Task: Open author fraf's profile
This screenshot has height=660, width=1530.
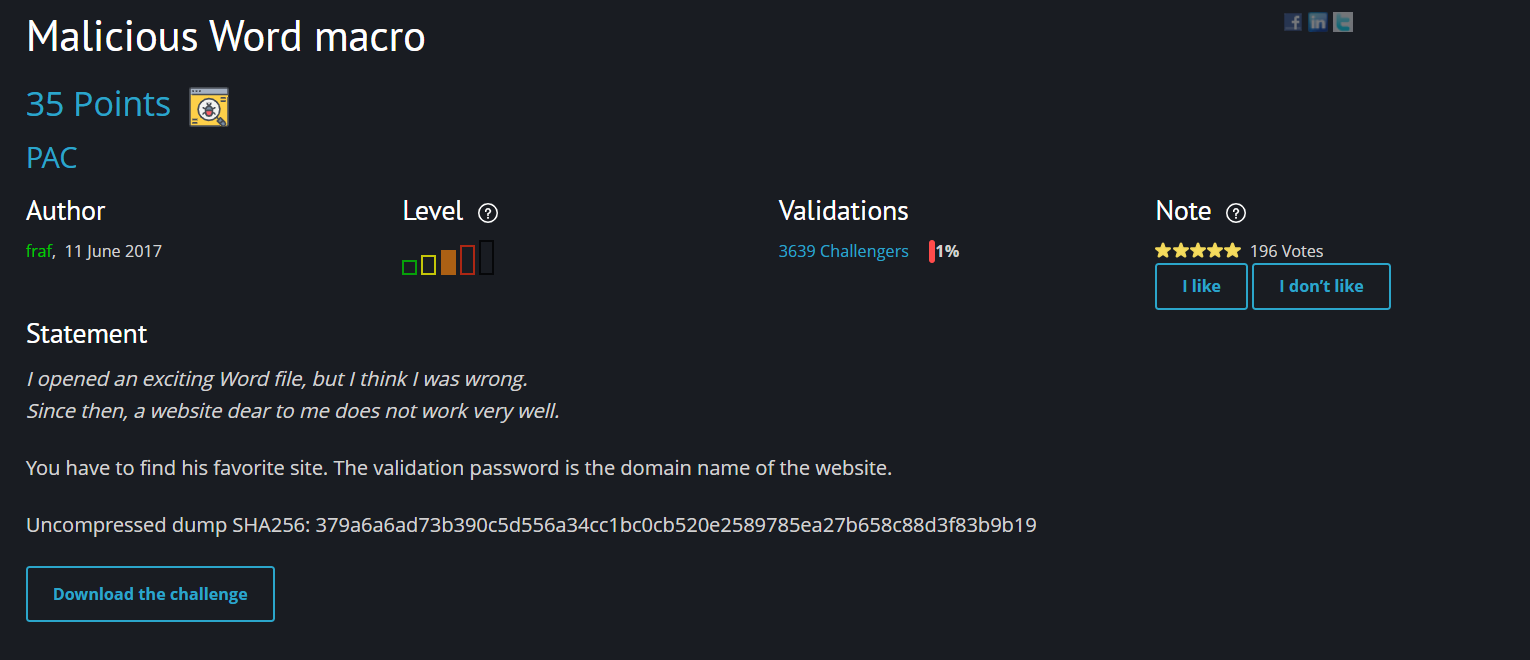Action: [x=38, y=251]
